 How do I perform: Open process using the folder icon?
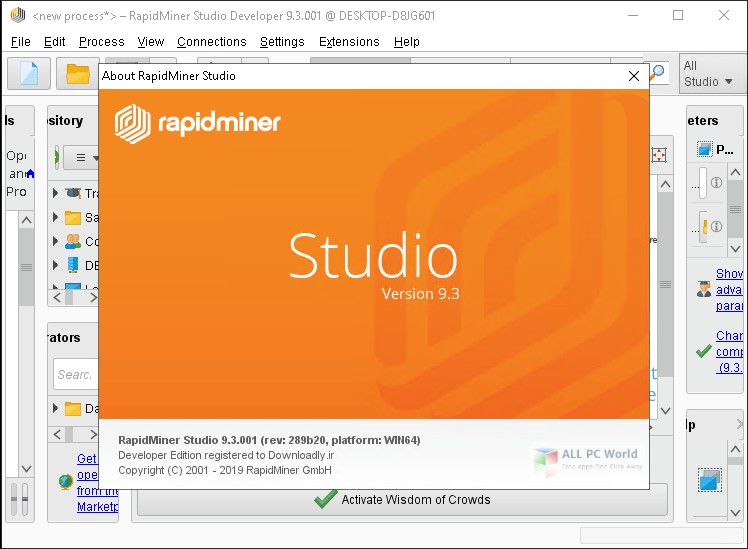click(78, 74)
